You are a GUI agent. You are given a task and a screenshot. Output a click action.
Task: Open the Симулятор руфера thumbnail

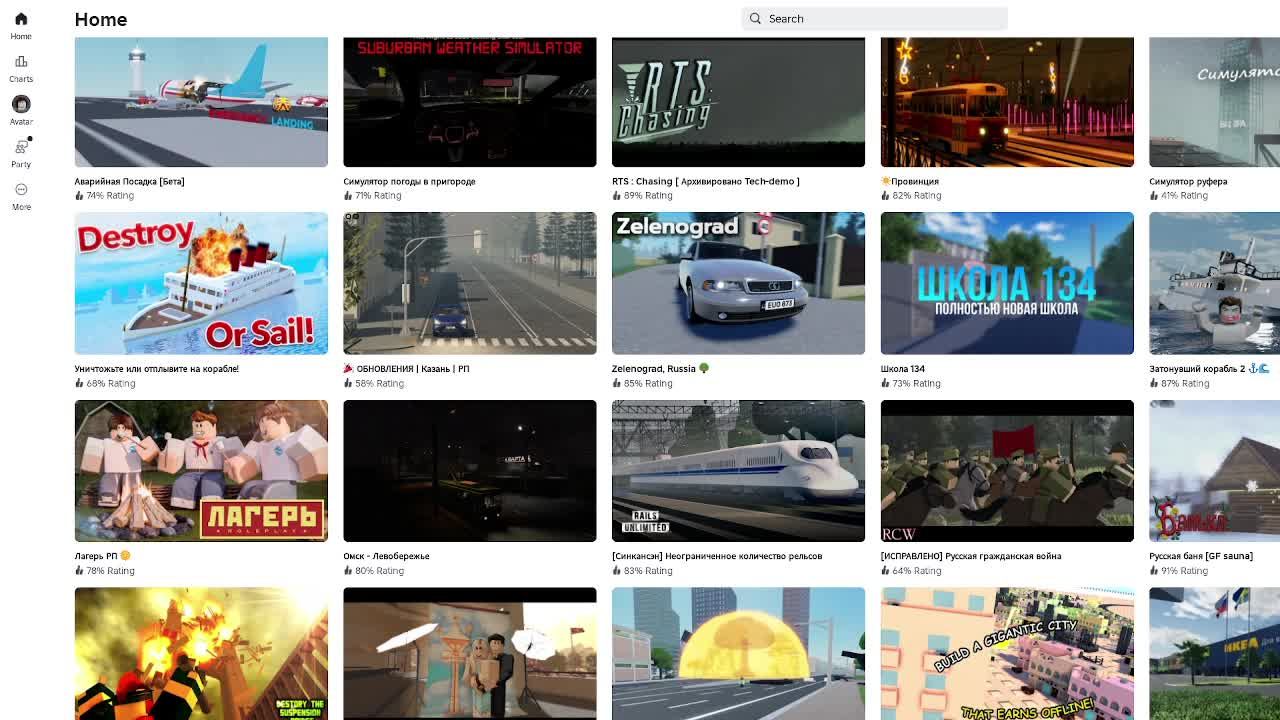tap(1214, 102)
